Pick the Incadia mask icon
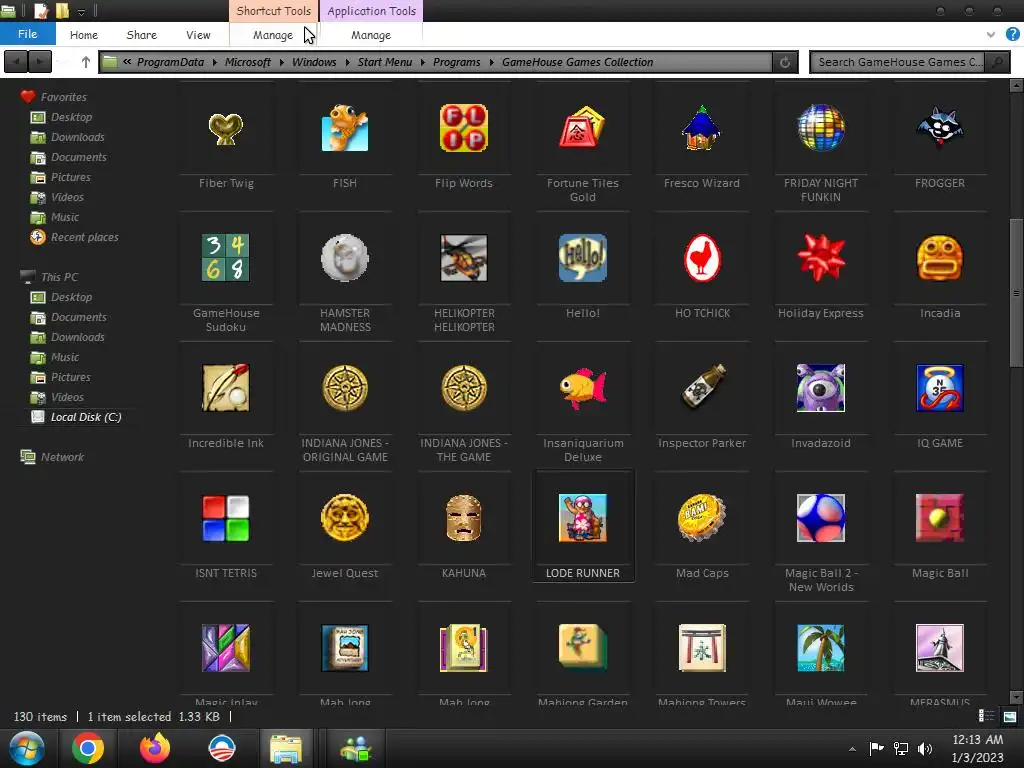The height and width of the screenshot is (768, 1024). (x=940, y=258)
